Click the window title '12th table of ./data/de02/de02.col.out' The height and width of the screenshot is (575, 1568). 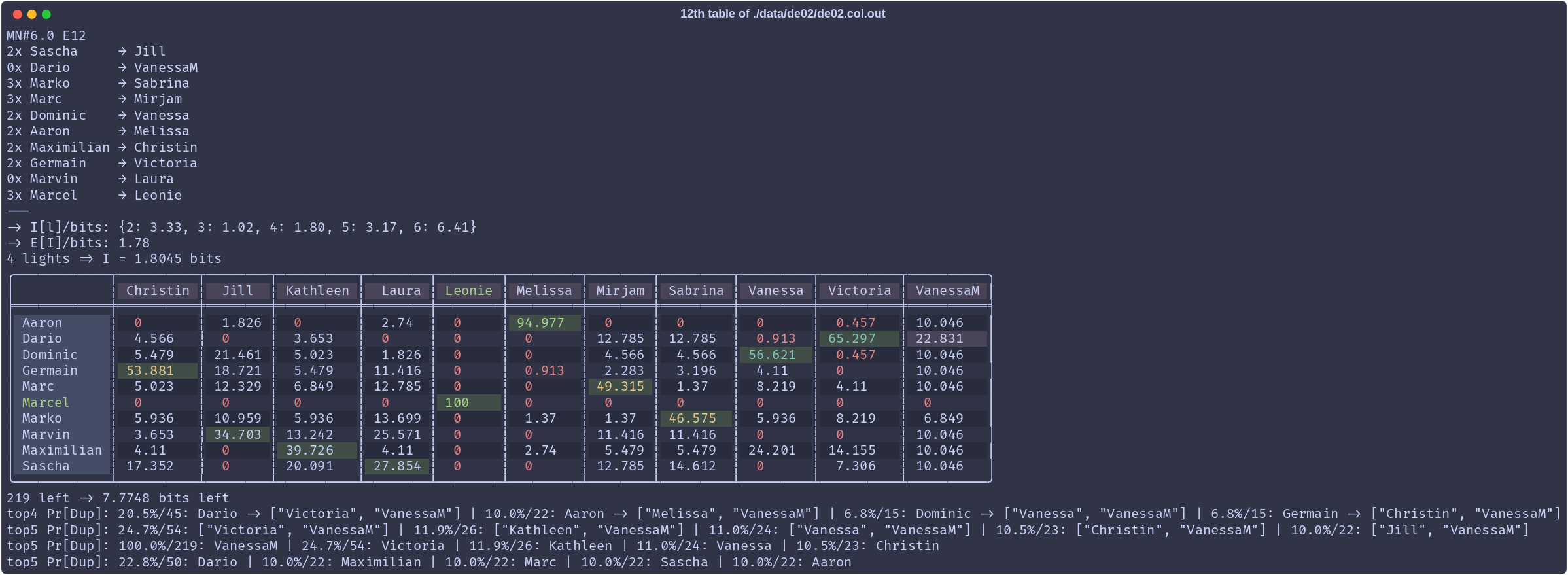click(782, 14)
